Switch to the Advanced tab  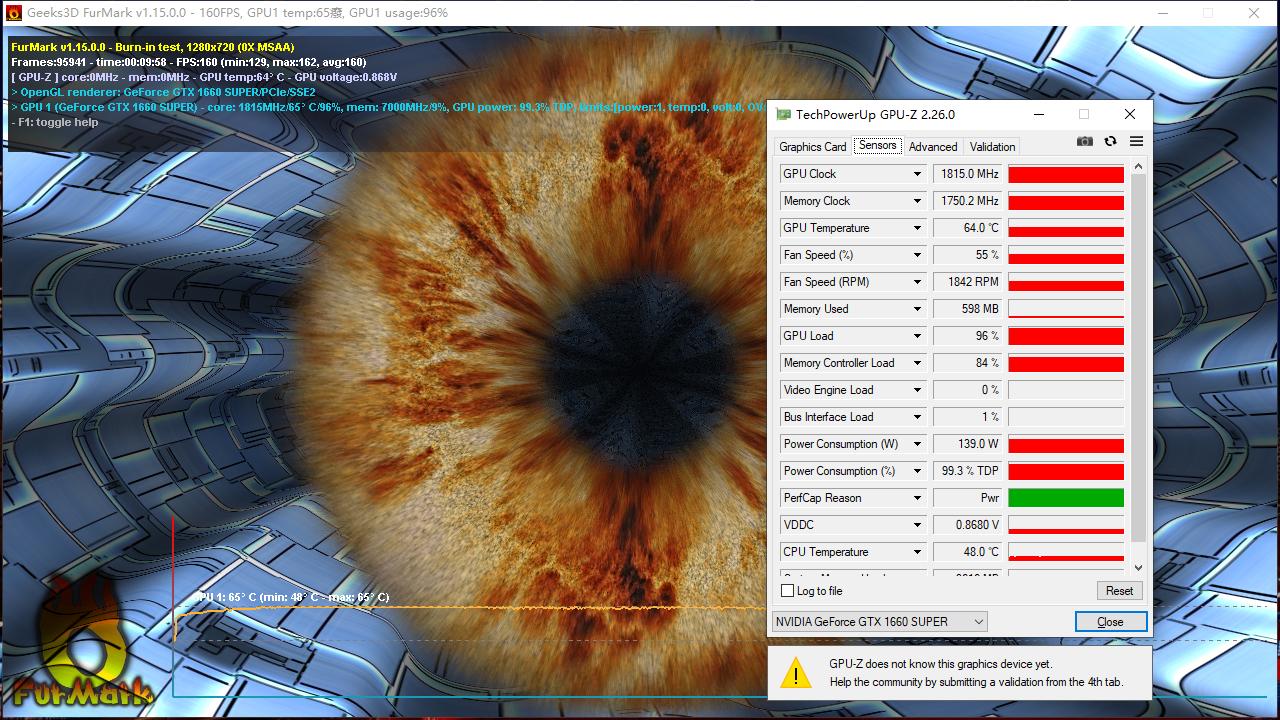[933, 147]
